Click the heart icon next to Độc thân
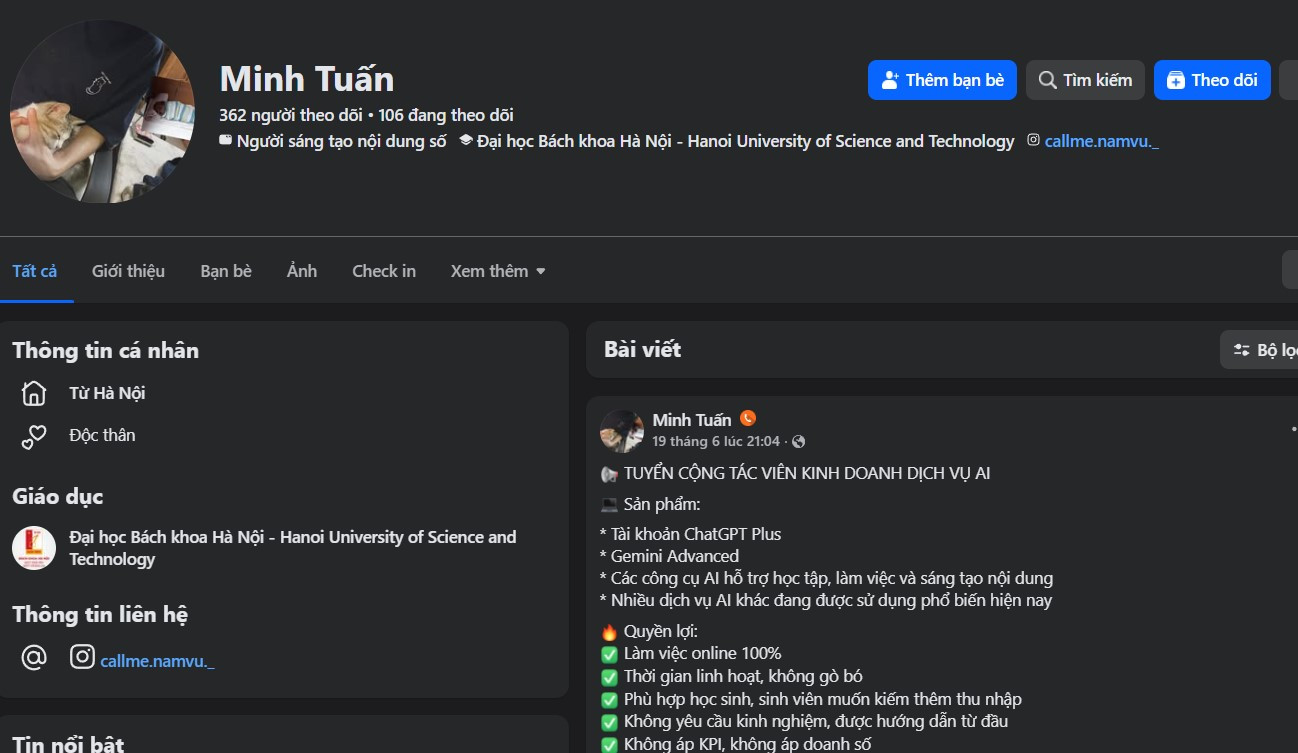Screen dimensions: 1298x753 (34, 436)
